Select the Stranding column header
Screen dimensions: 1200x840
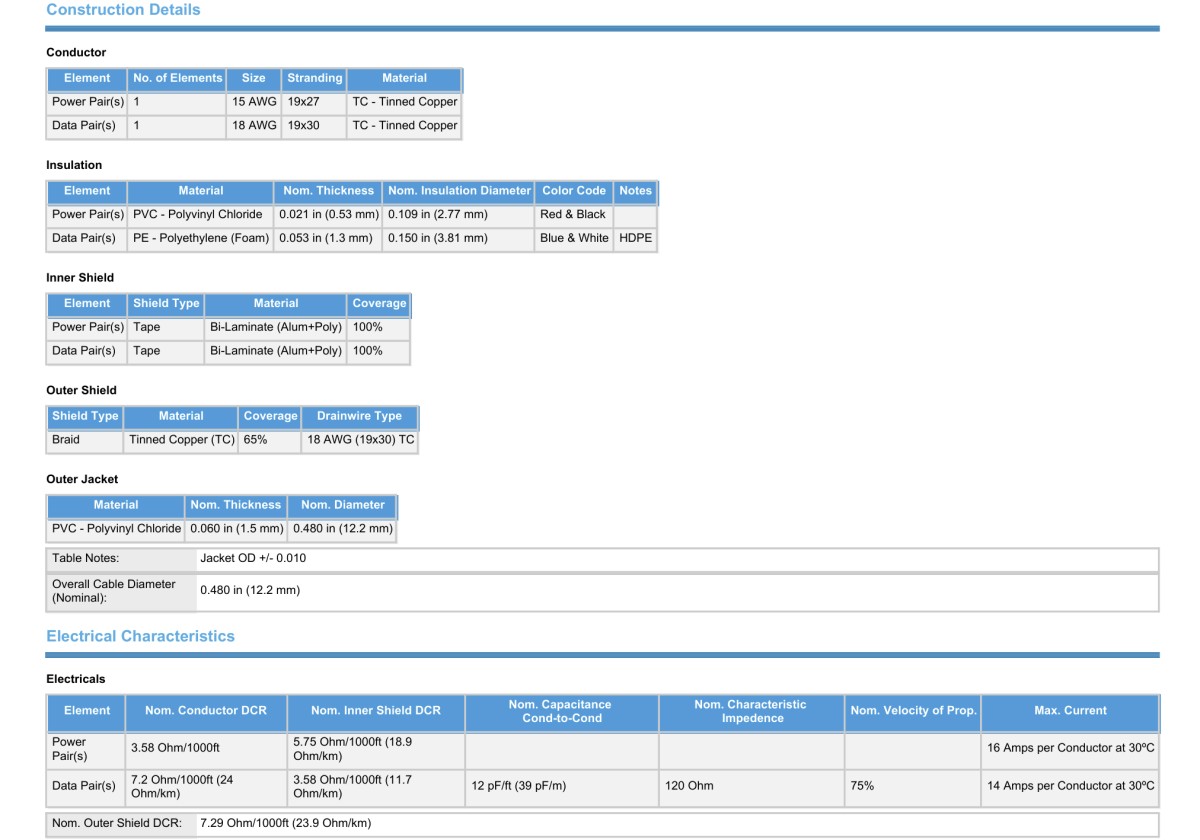tap(314, 78)
